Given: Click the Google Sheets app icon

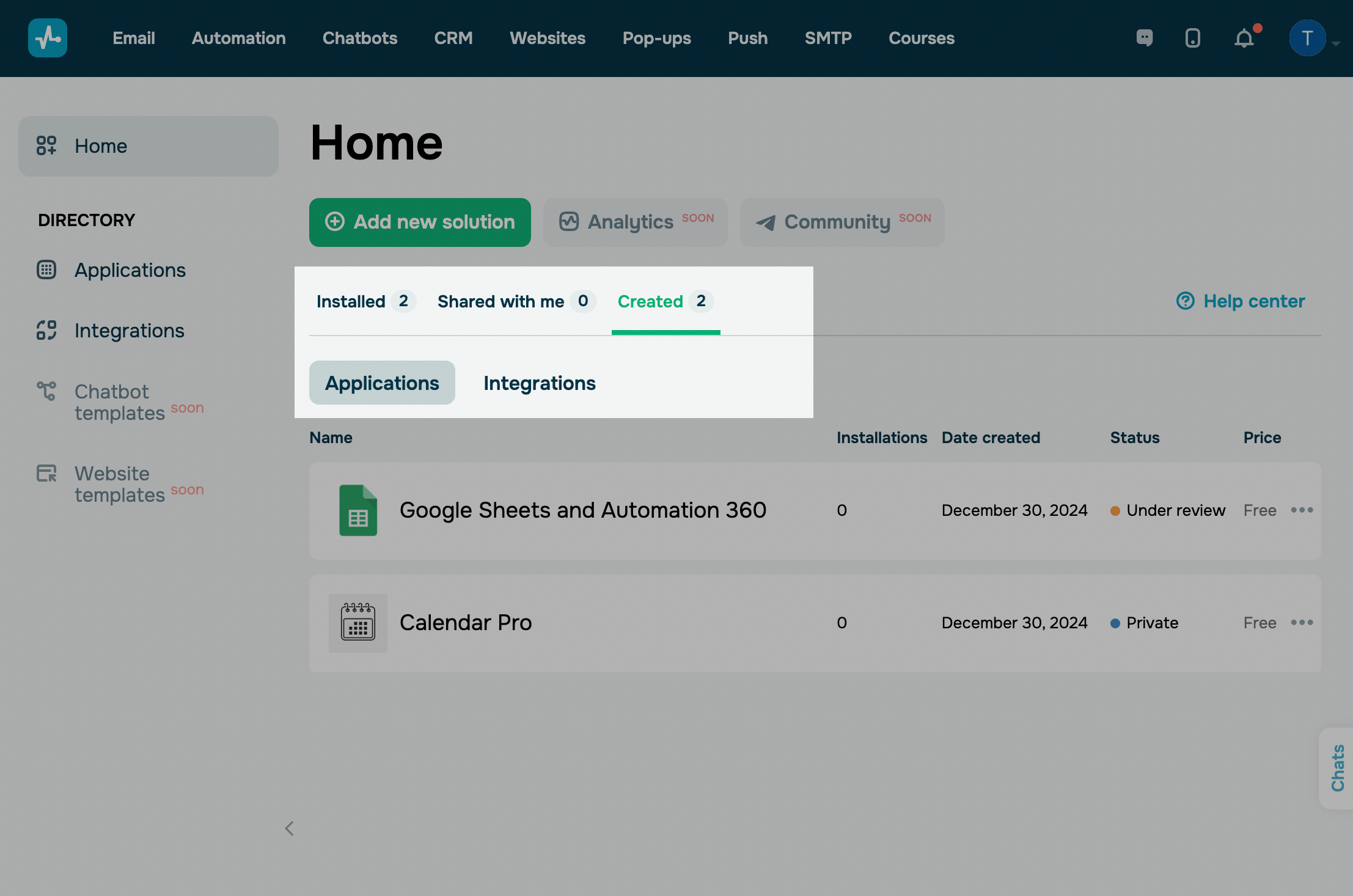Looking at the screenshot, I should coord(358,510).
